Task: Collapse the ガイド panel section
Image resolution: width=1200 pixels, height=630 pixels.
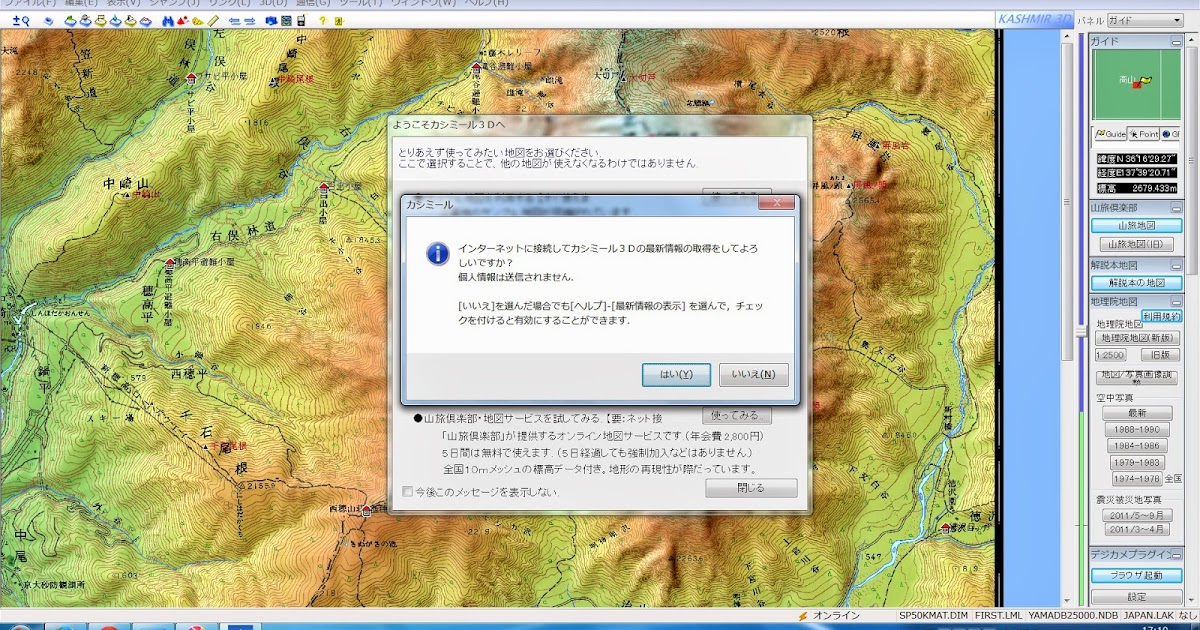Action: pos(1175,42)
